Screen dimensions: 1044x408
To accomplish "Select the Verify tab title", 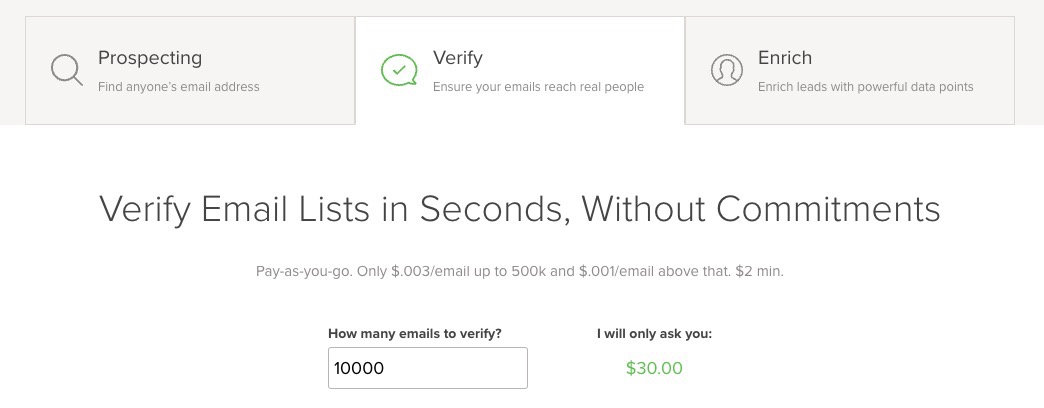I will pos(457,58).
